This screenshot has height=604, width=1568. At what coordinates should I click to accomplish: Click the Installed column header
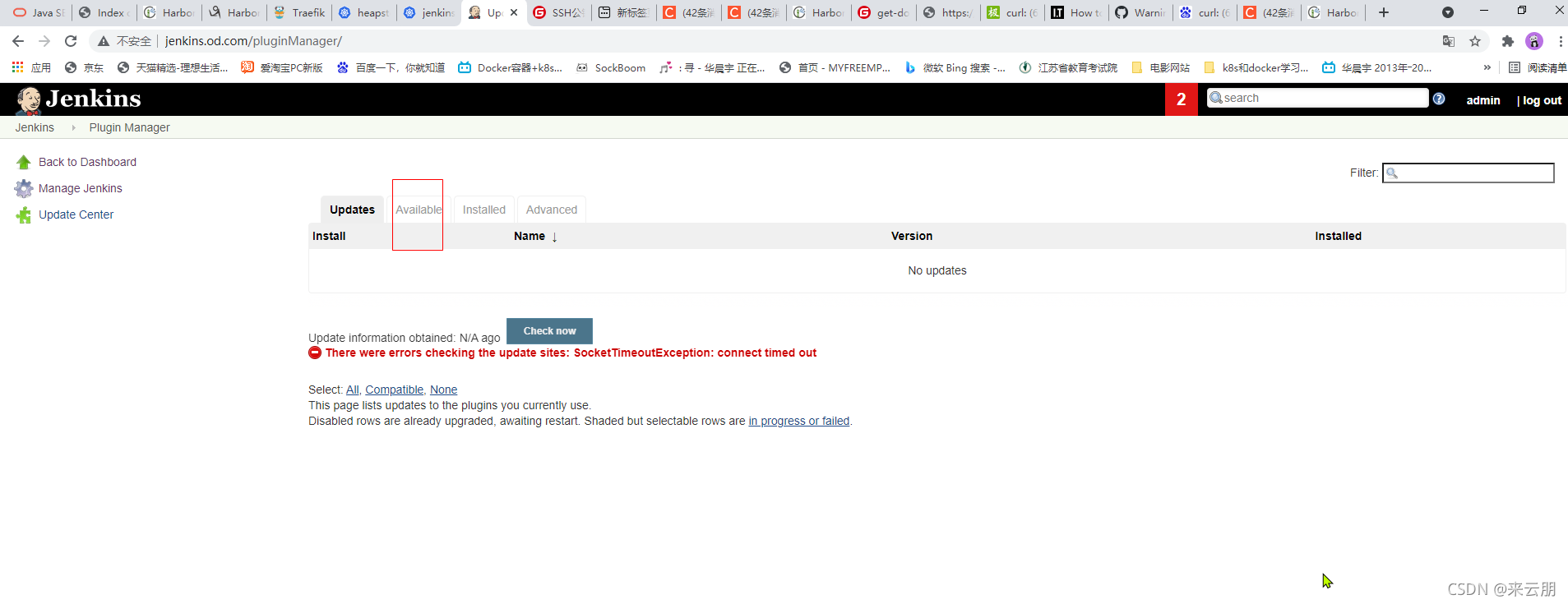tap(1338, 236)
